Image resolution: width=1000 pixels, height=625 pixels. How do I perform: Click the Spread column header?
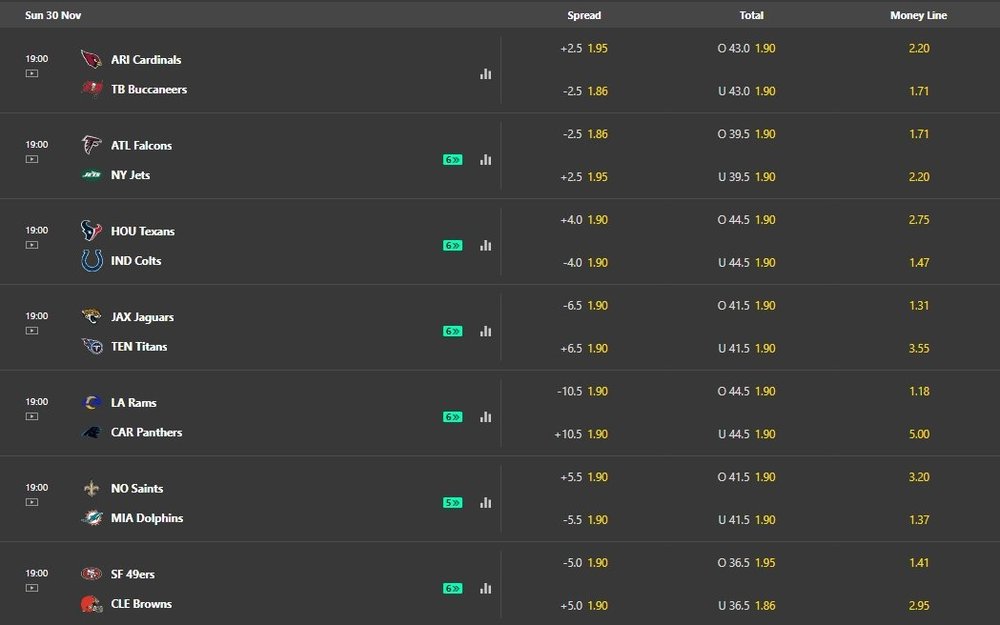pyautogui.click(x=584, y=15)
